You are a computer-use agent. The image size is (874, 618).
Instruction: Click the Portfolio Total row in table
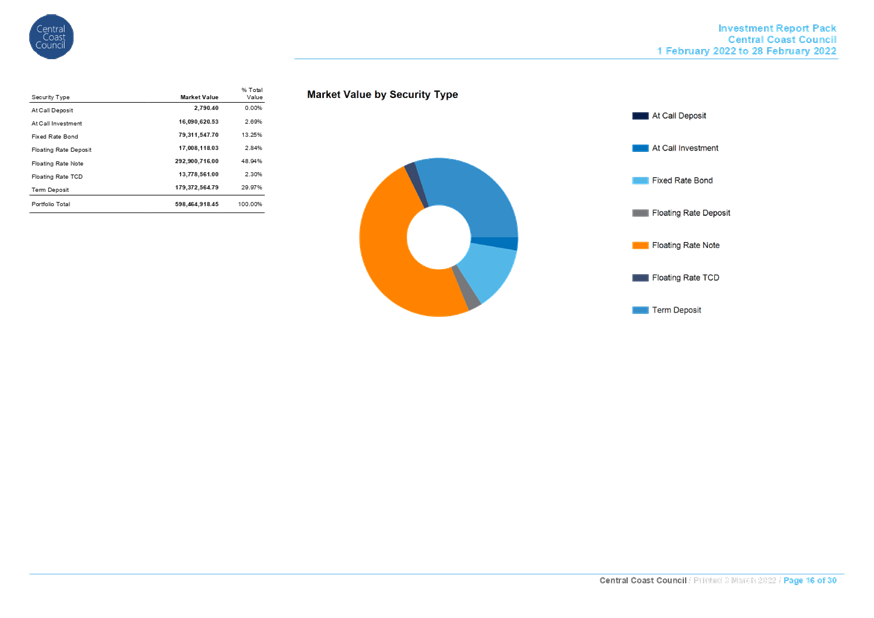147,204
